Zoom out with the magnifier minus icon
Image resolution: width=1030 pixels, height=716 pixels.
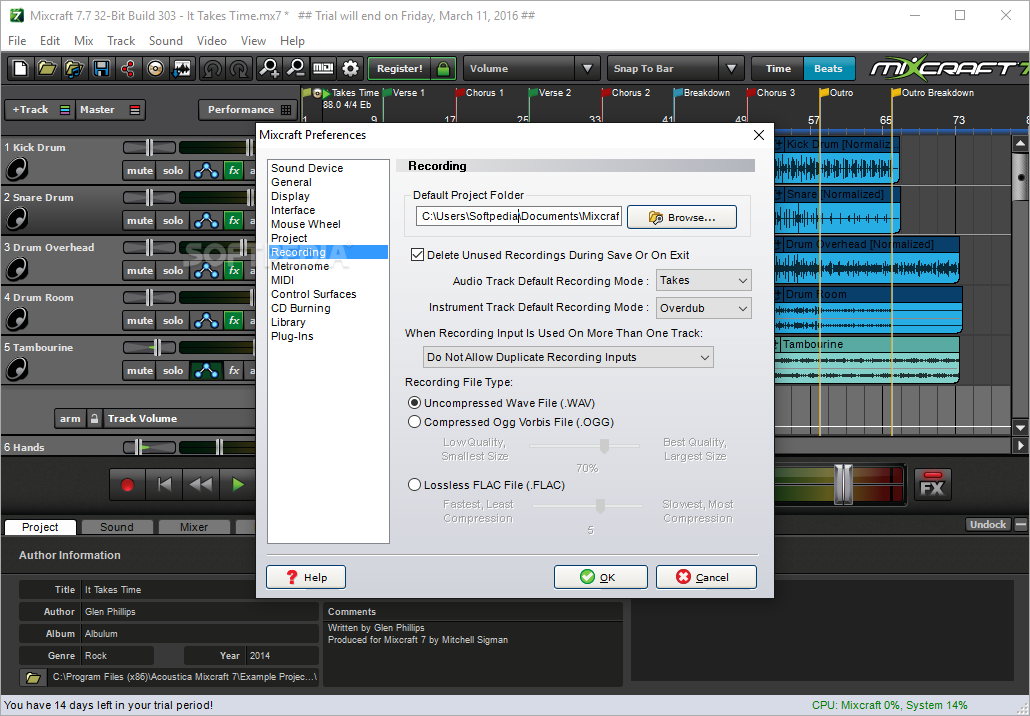[296, 68]
